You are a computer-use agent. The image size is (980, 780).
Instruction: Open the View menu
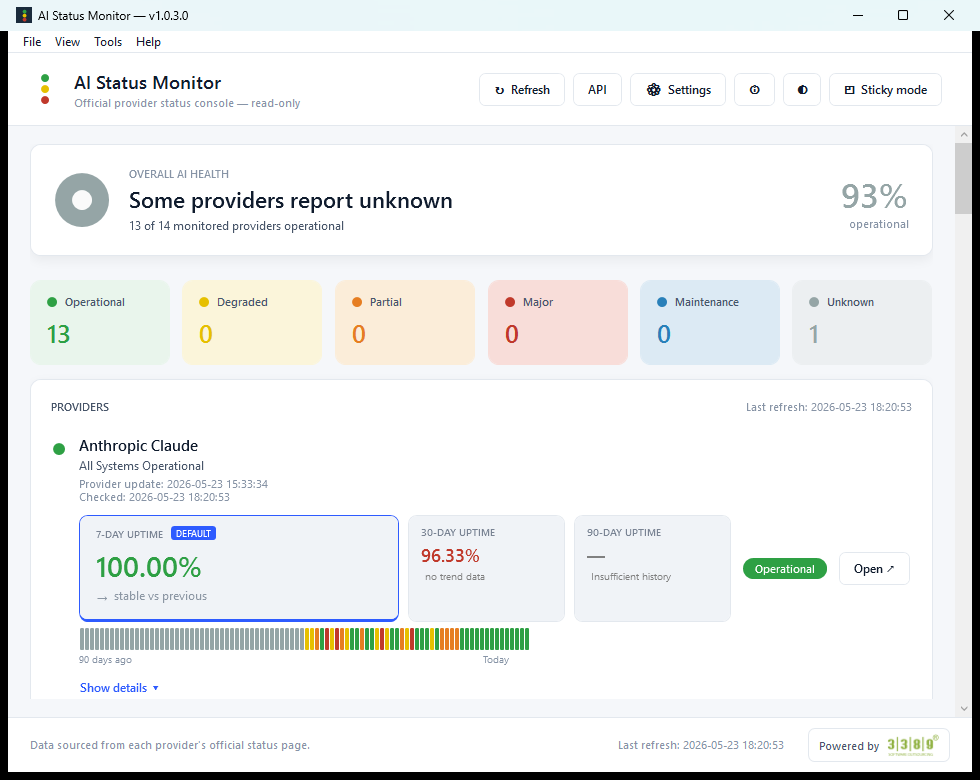coord(68,42)
